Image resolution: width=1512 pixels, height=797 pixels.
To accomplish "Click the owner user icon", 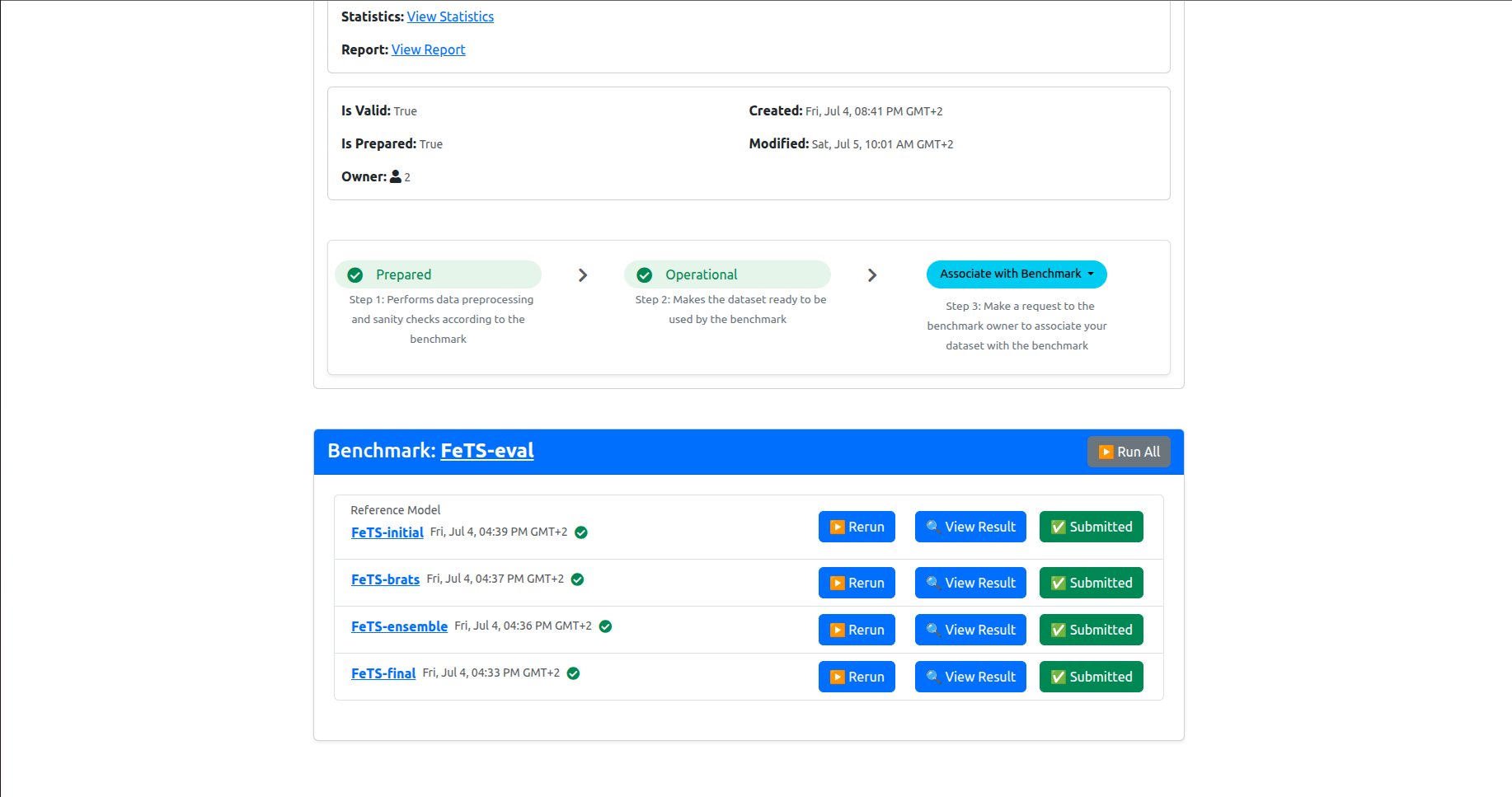I will coord(396,176).
